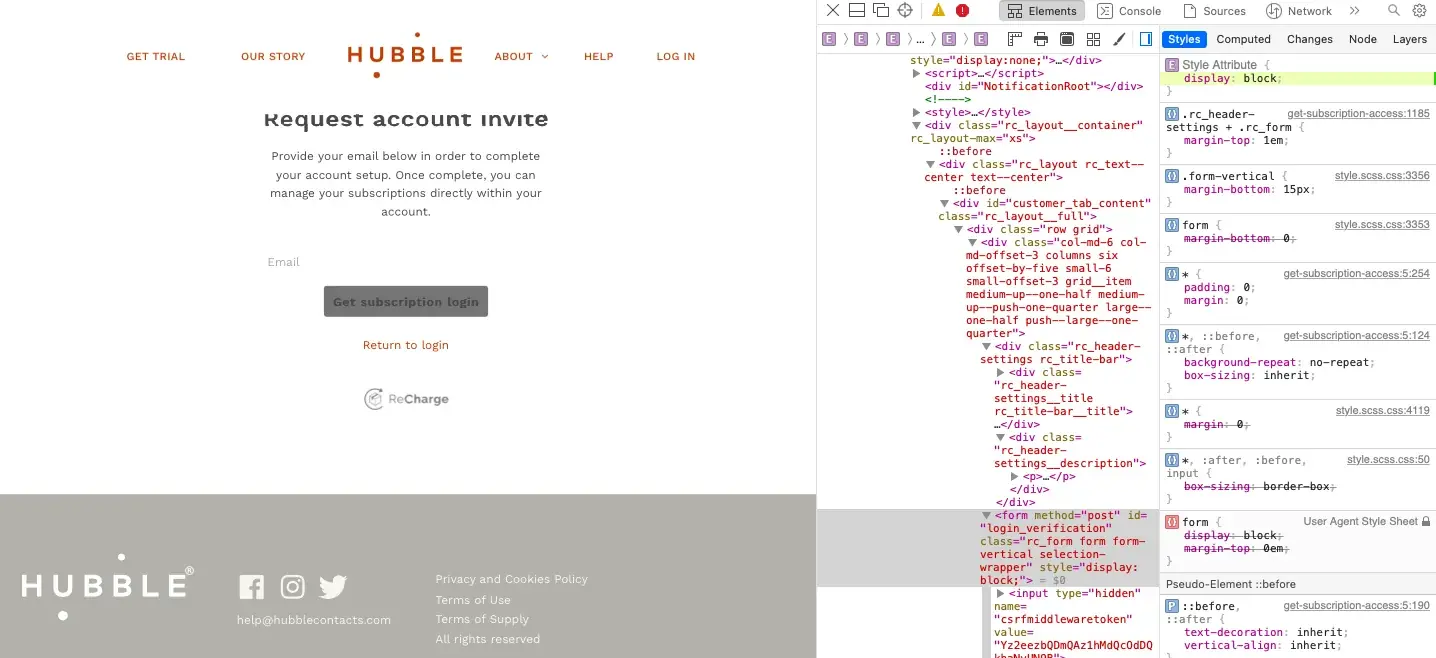
Task: Open the Help nav link
Action: click(x=599, y=57)
